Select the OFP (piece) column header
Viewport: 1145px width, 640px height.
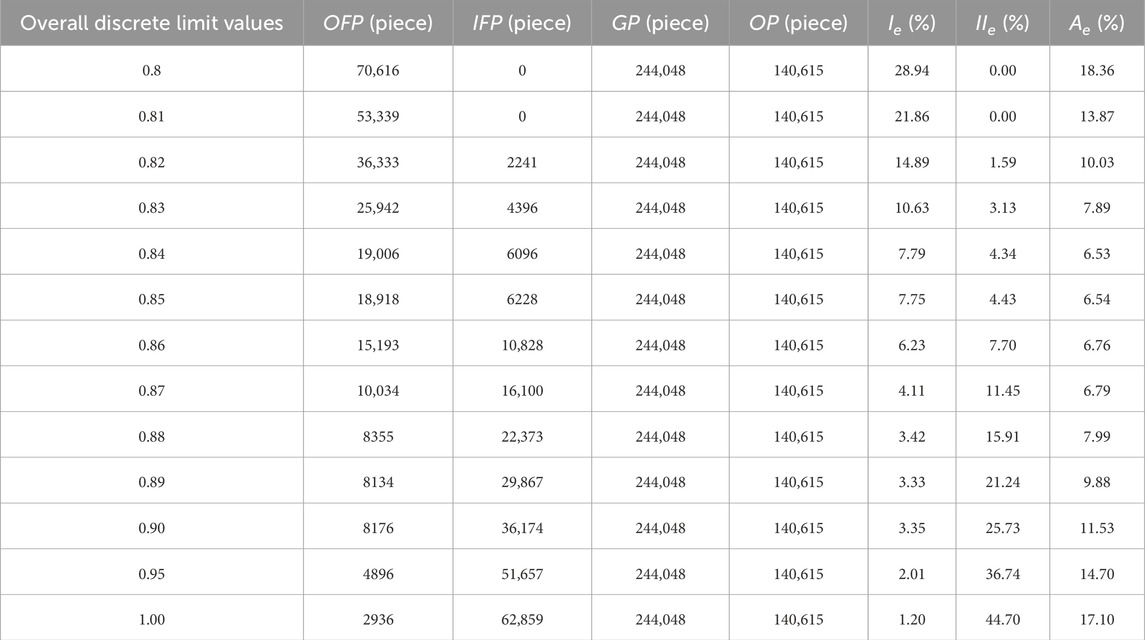pyautogui.click(x=378, y=23)
